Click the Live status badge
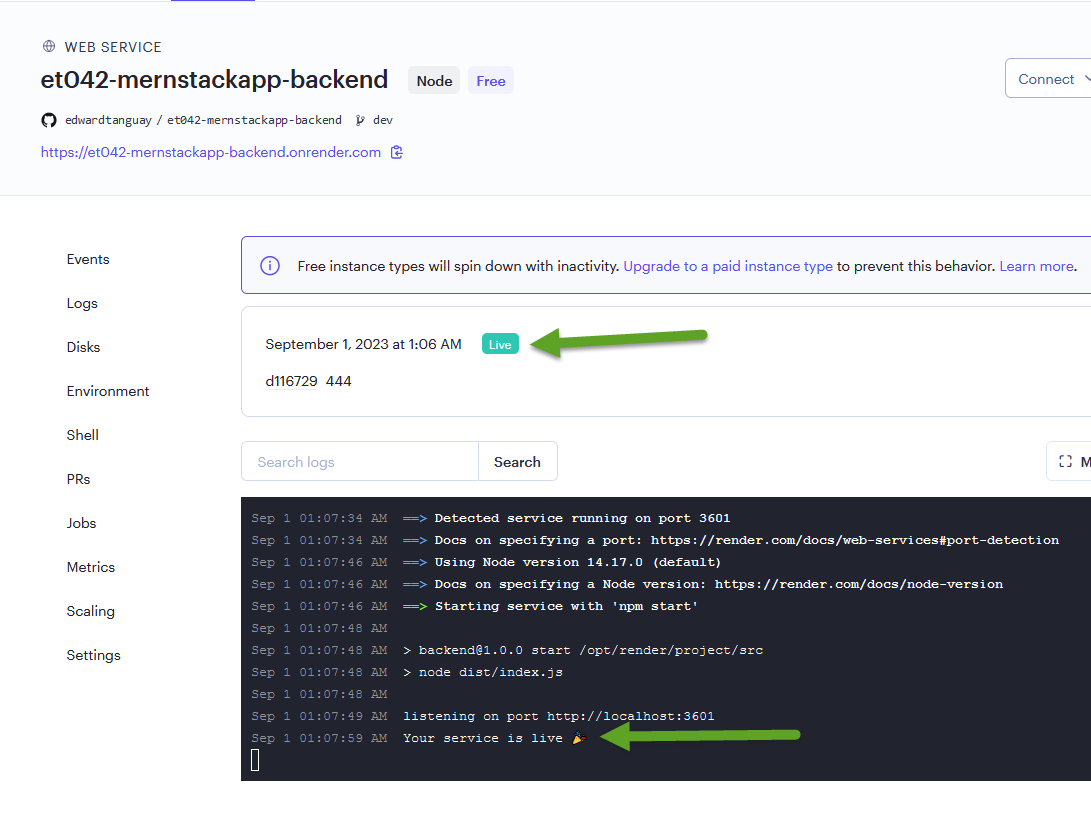 pyautogui.click(x=500, y=344)
